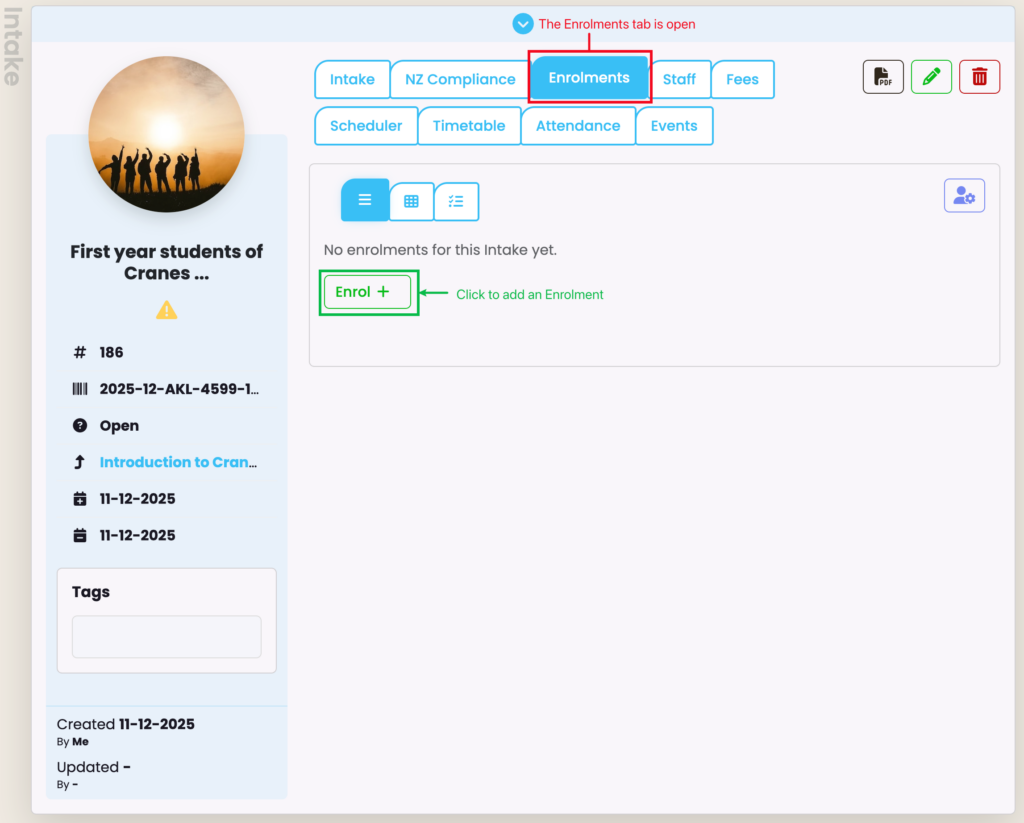The image size is (1024, 823).
Task: Click the Tags input field
Action: coord(166,637)
